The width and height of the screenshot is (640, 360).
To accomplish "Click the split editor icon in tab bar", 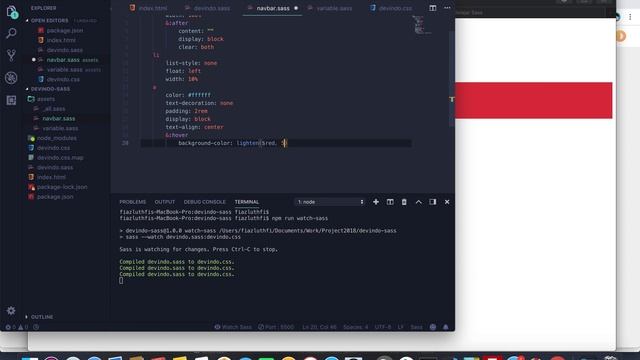I will coord(433,8).
